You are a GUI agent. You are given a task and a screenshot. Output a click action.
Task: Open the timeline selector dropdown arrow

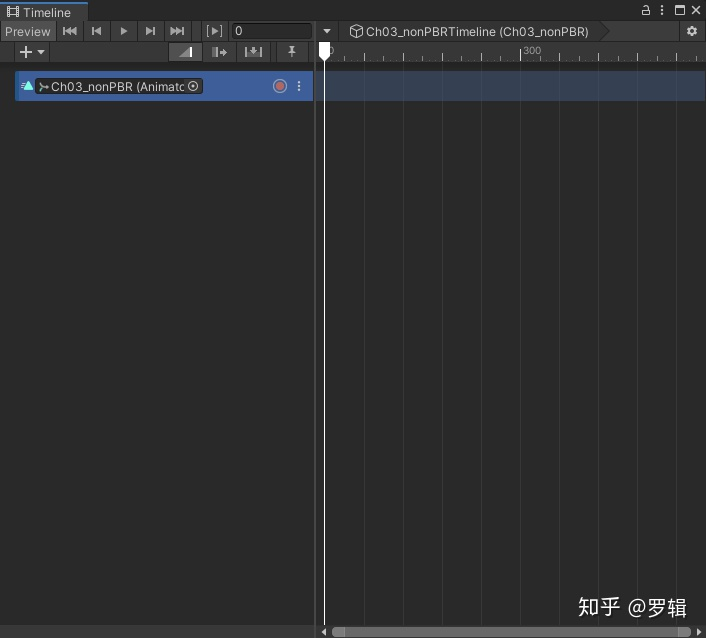[x=327, y=32]
